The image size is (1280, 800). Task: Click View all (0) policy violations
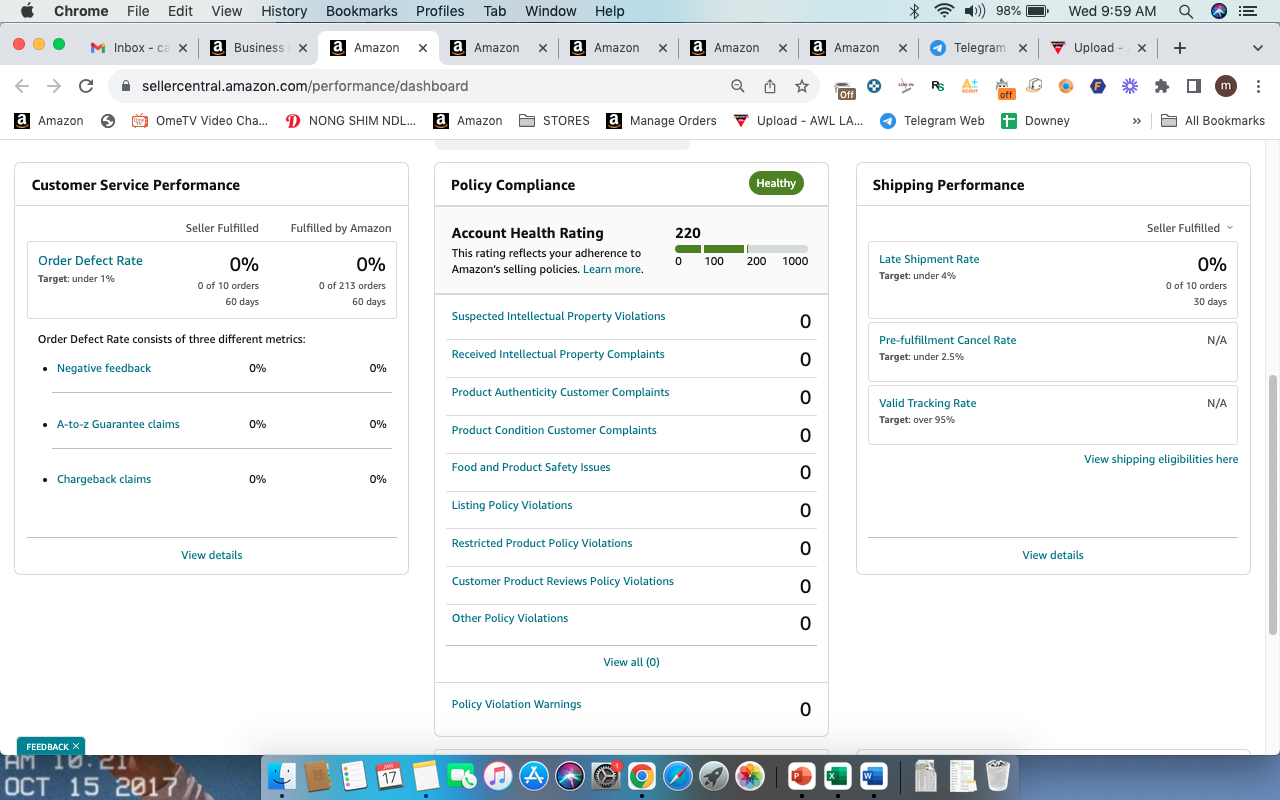(x=631, y=662)
